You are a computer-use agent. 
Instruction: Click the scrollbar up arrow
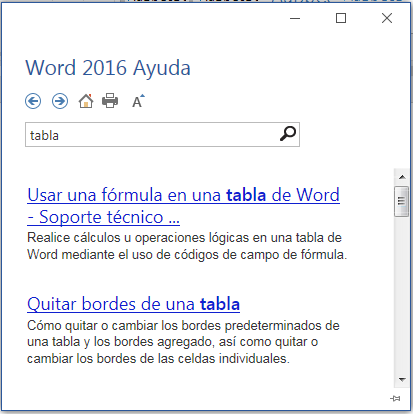(x=402, y=177)
